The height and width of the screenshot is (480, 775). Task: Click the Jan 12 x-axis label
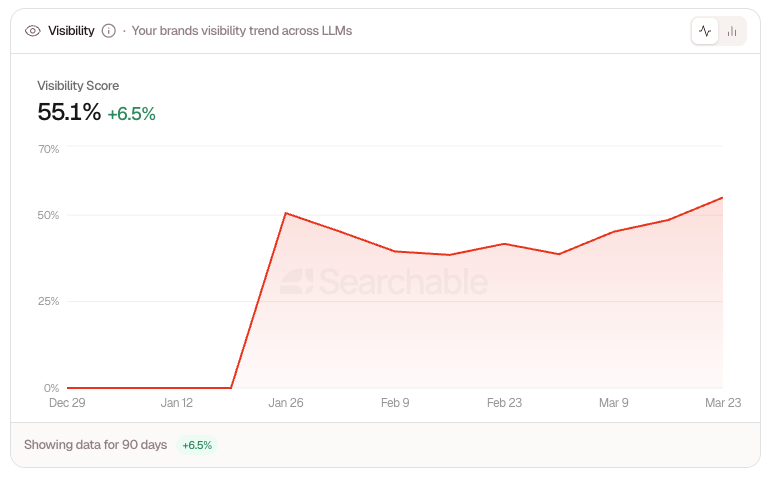[176, 403]
